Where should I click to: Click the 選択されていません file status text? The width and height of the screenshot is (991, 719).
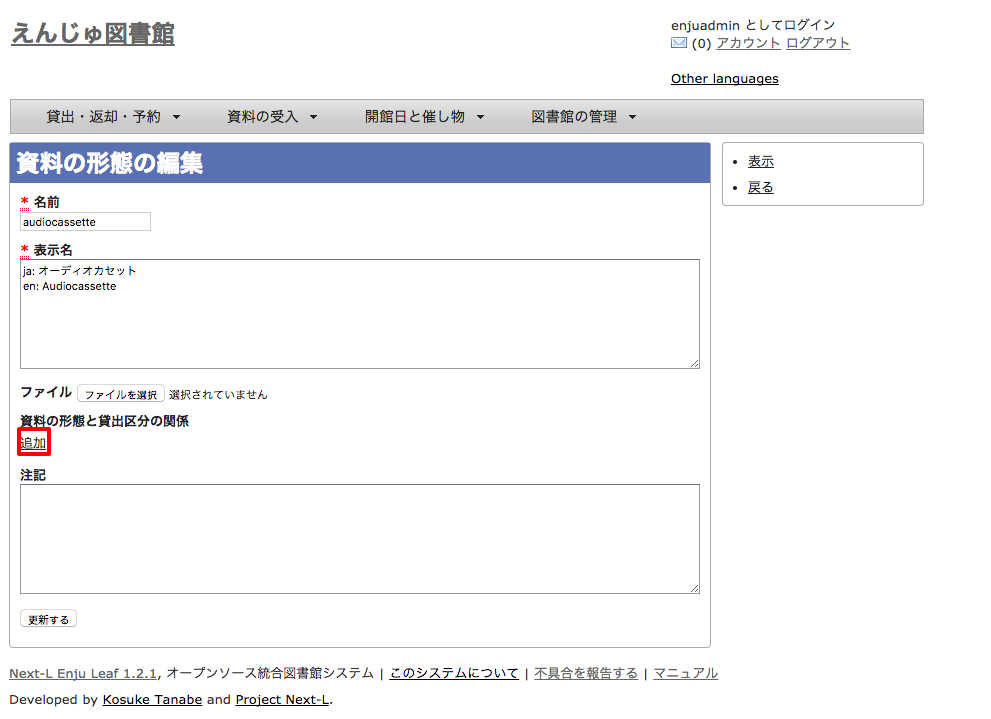[218, 395]
